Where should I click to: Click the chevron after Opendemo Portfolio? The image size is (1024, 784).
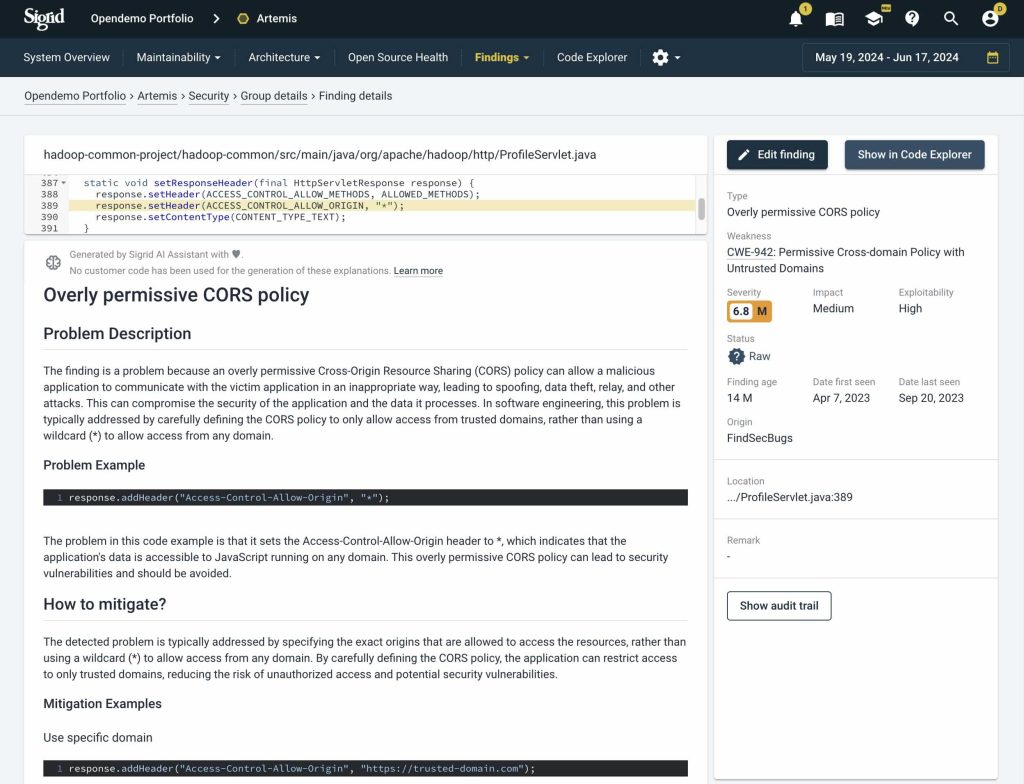(x=216, y=18)
